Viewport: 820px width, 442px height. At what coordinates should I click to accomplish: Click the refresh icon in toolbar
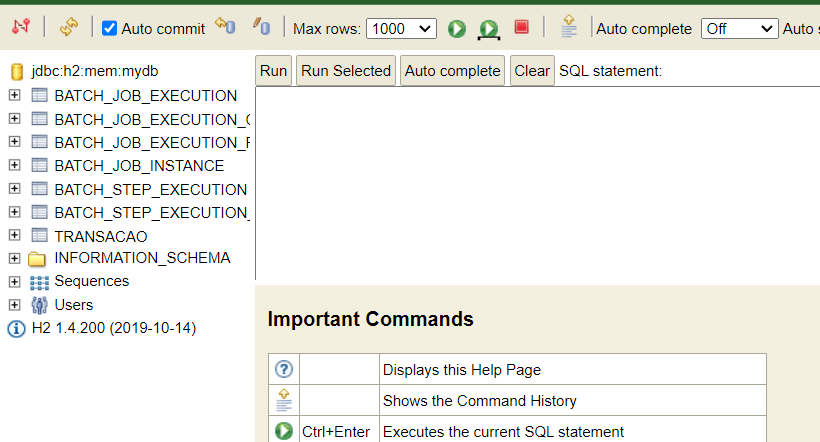coord(68,28)
